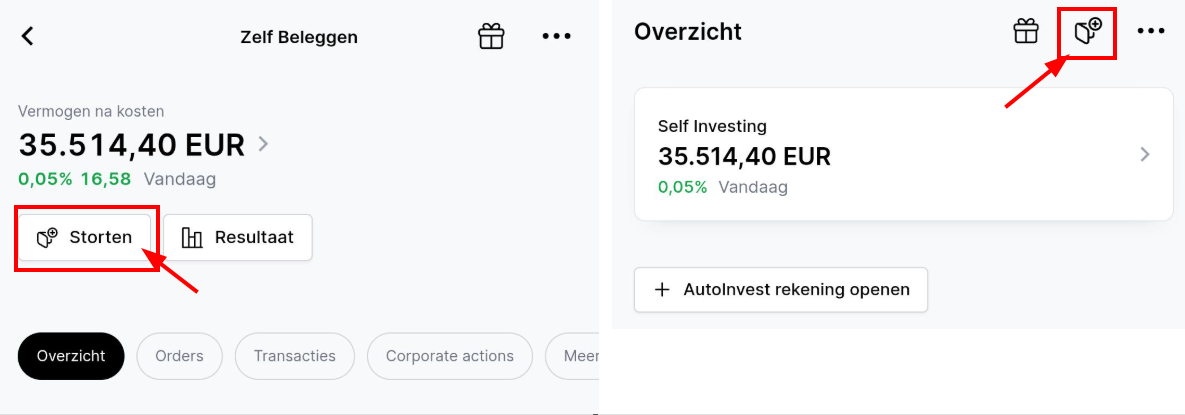Open the Corporate actions tab
Screen dimensions: 1185x415
pyautogui.click(x=450, y=356)
